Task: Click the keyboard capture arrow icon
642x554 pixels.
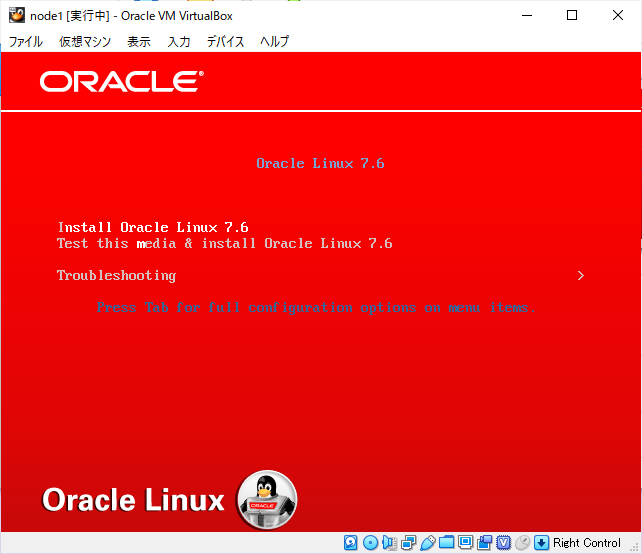Action: click(541, 543)
